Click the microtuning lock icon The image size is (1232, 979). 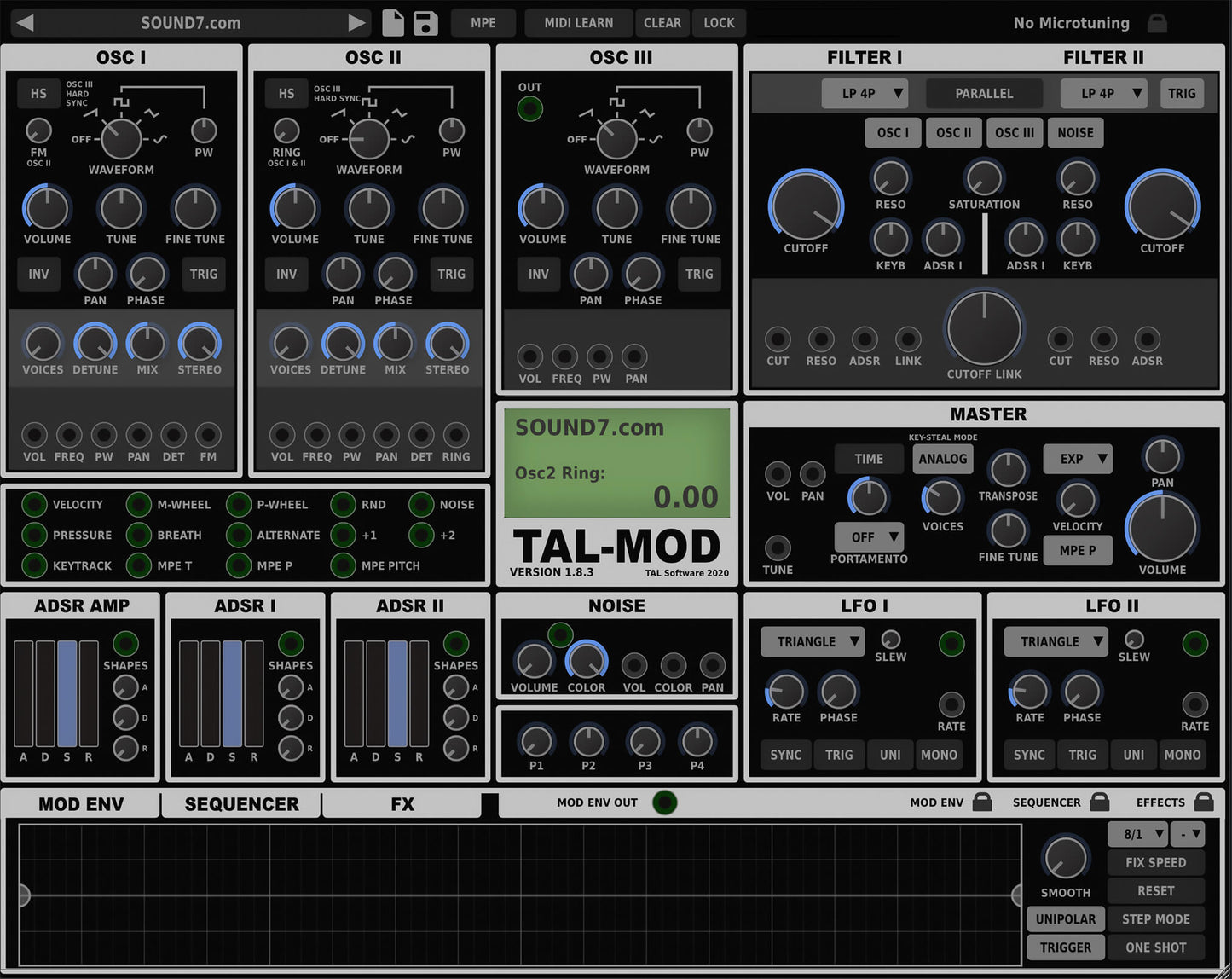pyautogui.click(x=1157, y=23)
